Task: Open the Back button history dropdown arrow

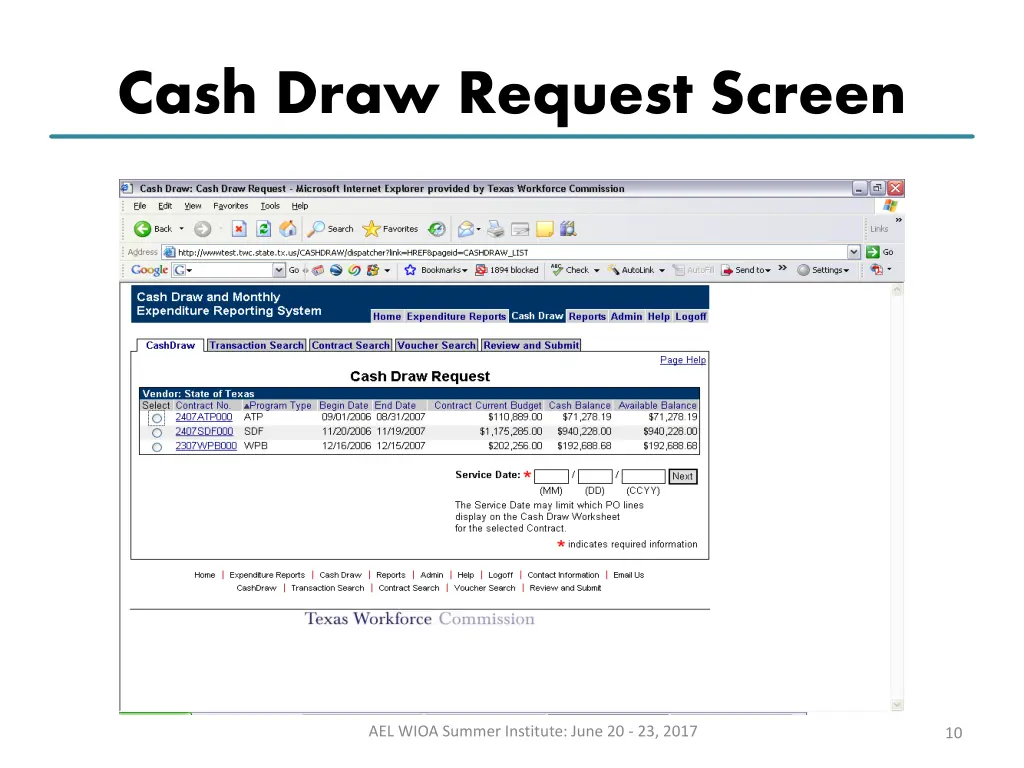Action: pyautogui.click(x=182, y=229)
